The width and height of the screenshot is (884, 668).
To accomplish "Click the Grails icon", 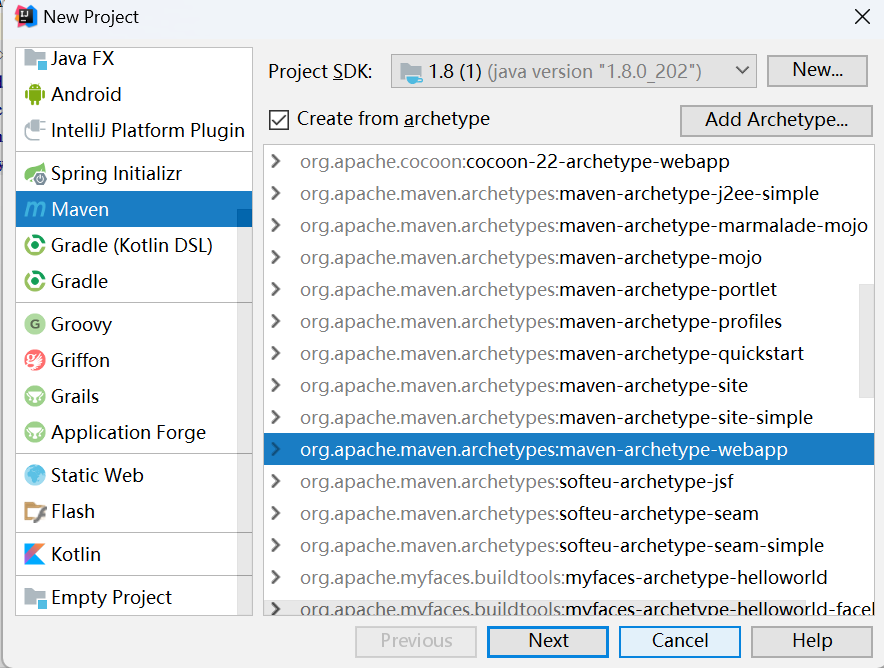I will [x=35, y=396].
